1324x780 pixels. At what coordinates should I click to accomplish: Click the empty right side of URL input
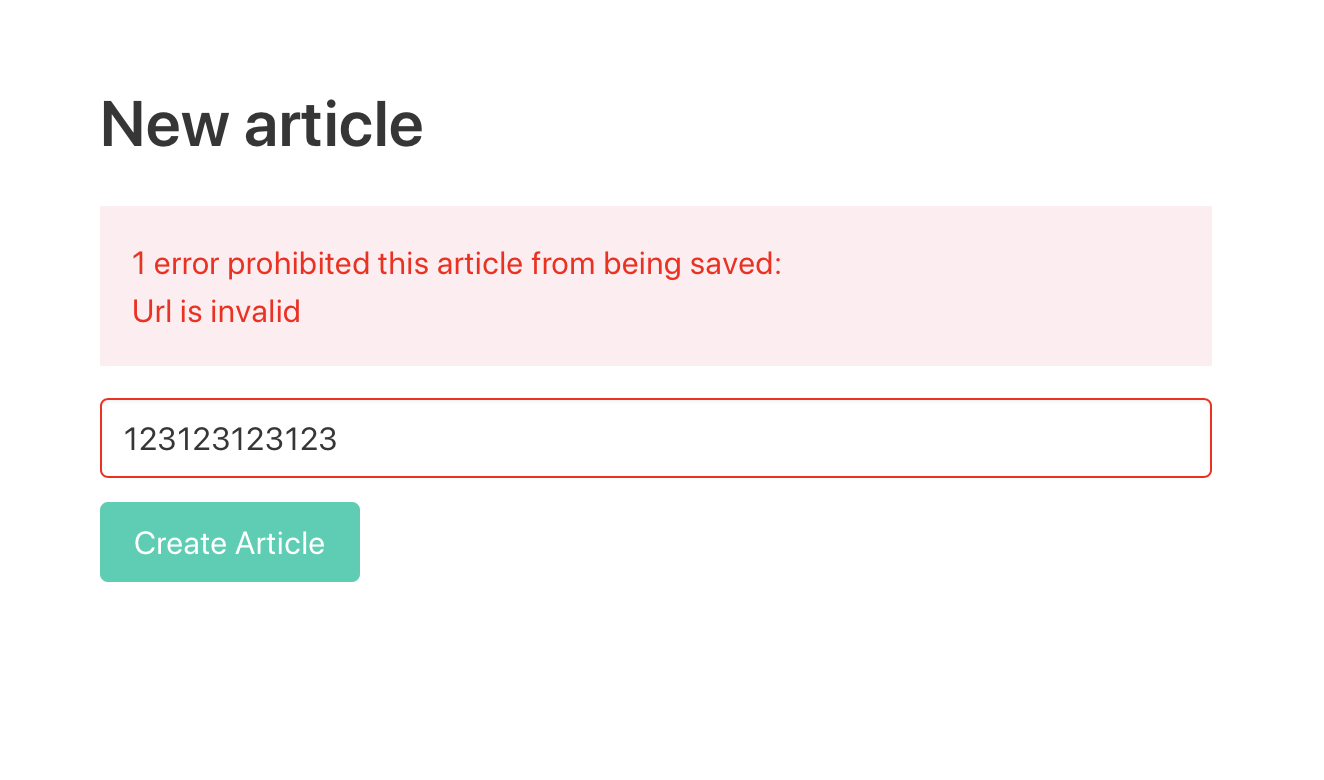(x=900, y=438)
